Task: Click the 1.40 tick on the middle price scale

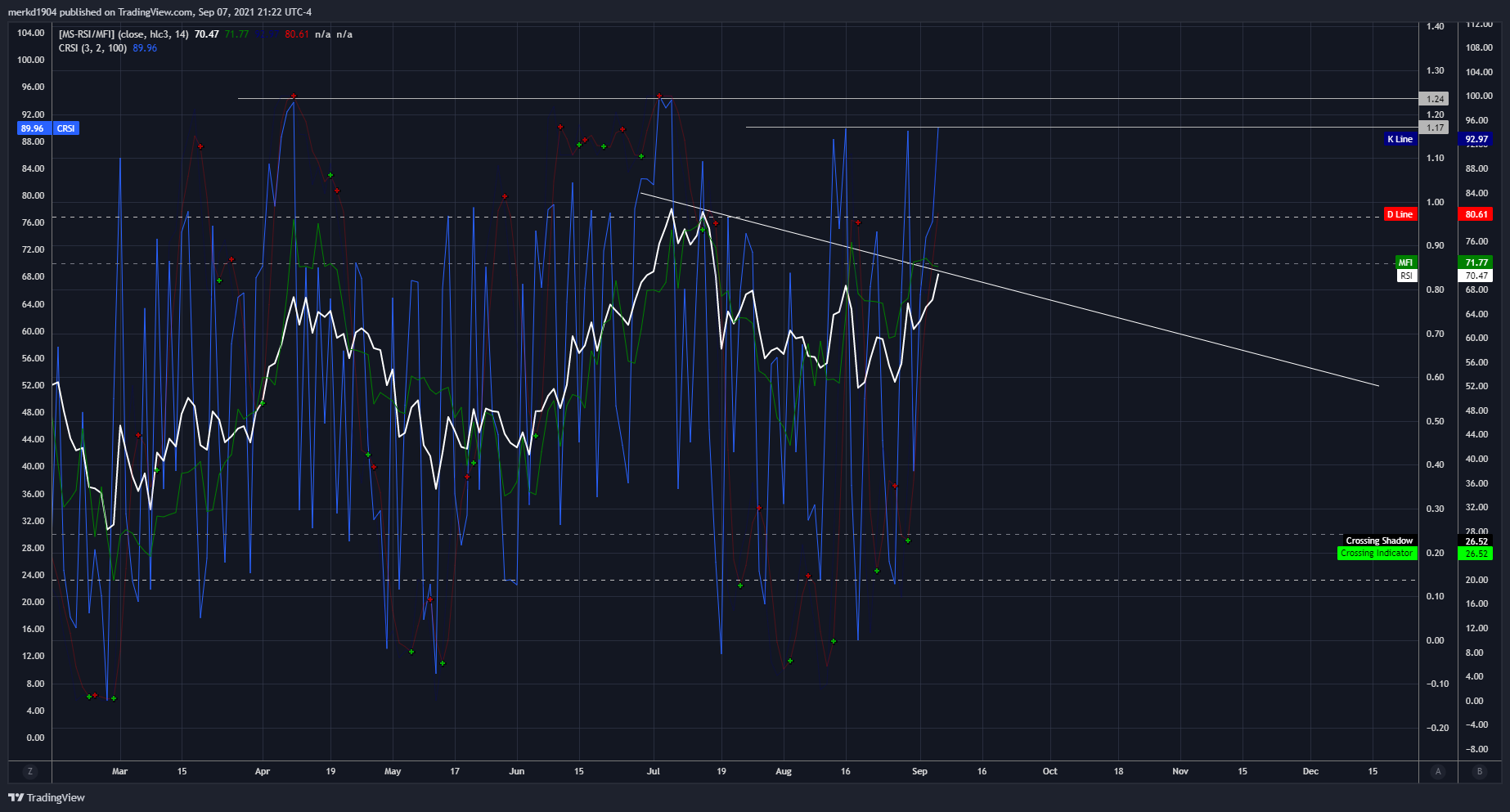Action: pos(1436,26)
